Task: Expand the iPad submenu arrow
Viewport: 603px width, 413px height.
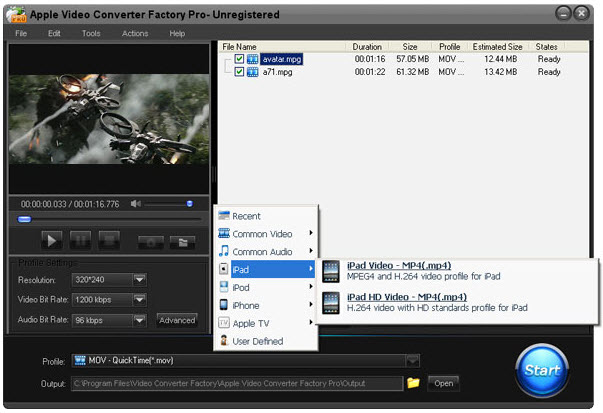Action: click(x=311, y=268)
